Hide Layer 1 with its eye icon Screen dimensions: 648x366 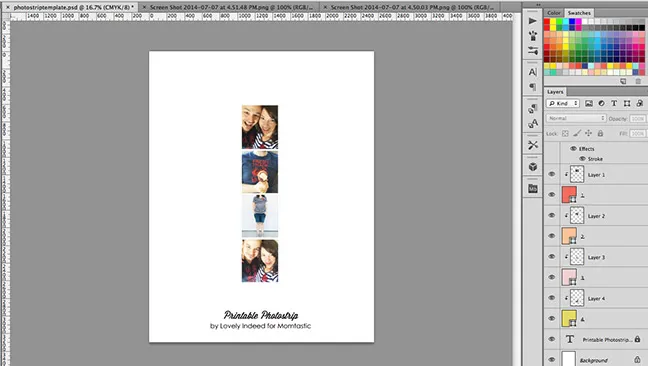[552, 174]
